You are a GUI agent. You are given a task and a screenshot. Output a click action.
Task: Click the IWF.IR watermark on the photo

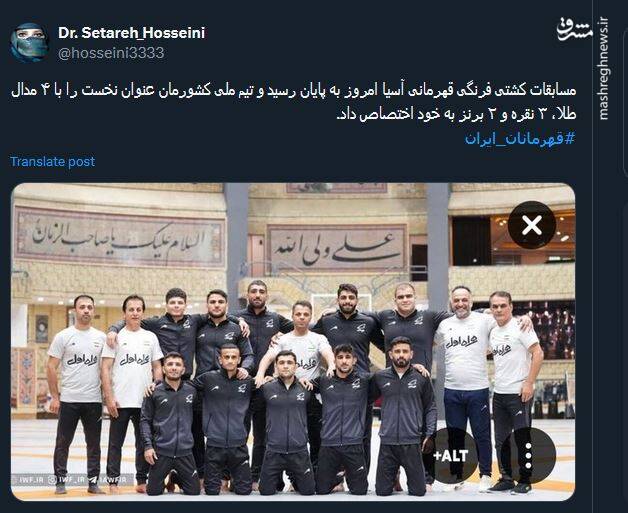(x=30, y=479)
